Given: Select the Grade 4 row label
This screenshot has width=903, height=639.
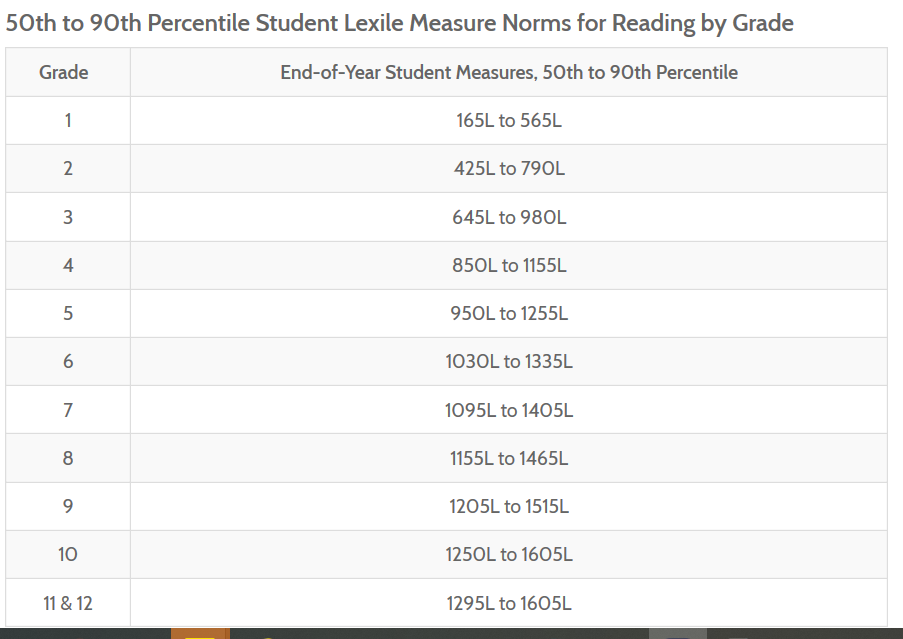Looking at the screenshot, I should [x=68, y=265].
